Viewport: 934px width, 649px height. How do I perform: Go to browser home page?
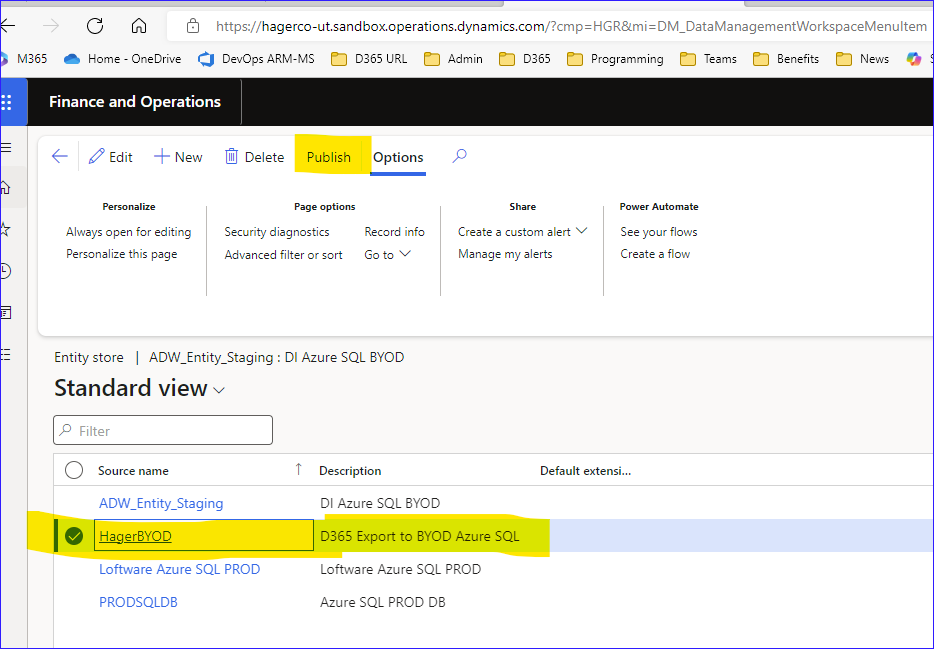(138, 26)
